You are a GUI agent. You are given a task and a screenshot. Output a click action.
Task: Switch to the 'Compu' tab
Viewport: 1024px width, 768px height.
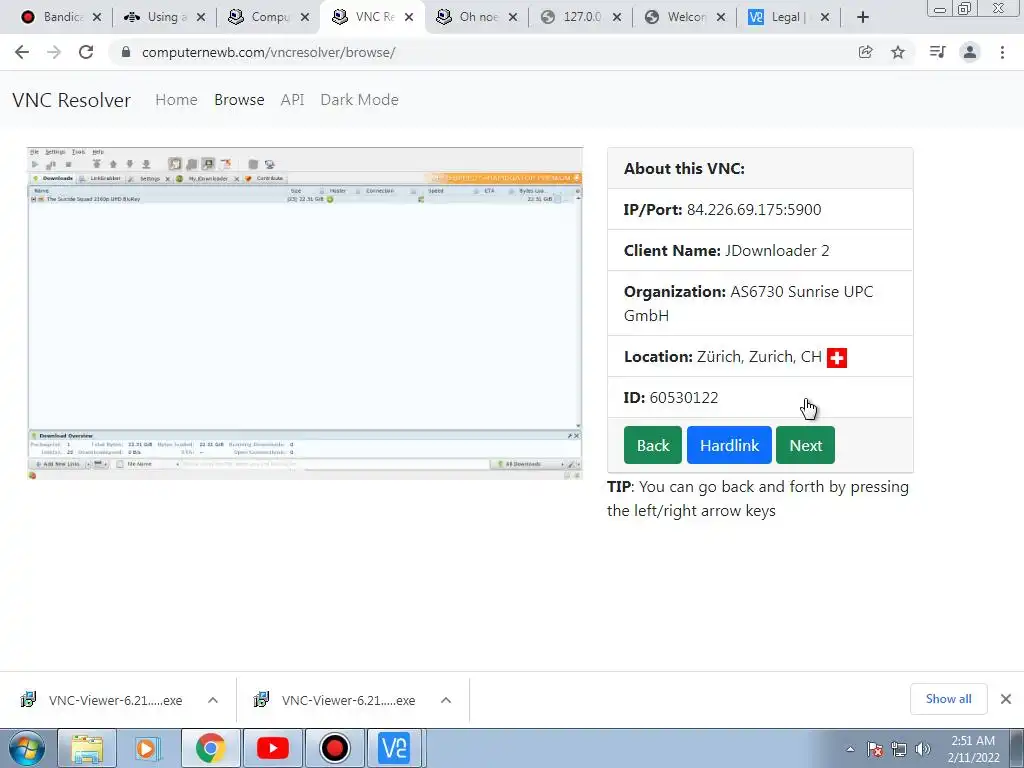[268, 17]
